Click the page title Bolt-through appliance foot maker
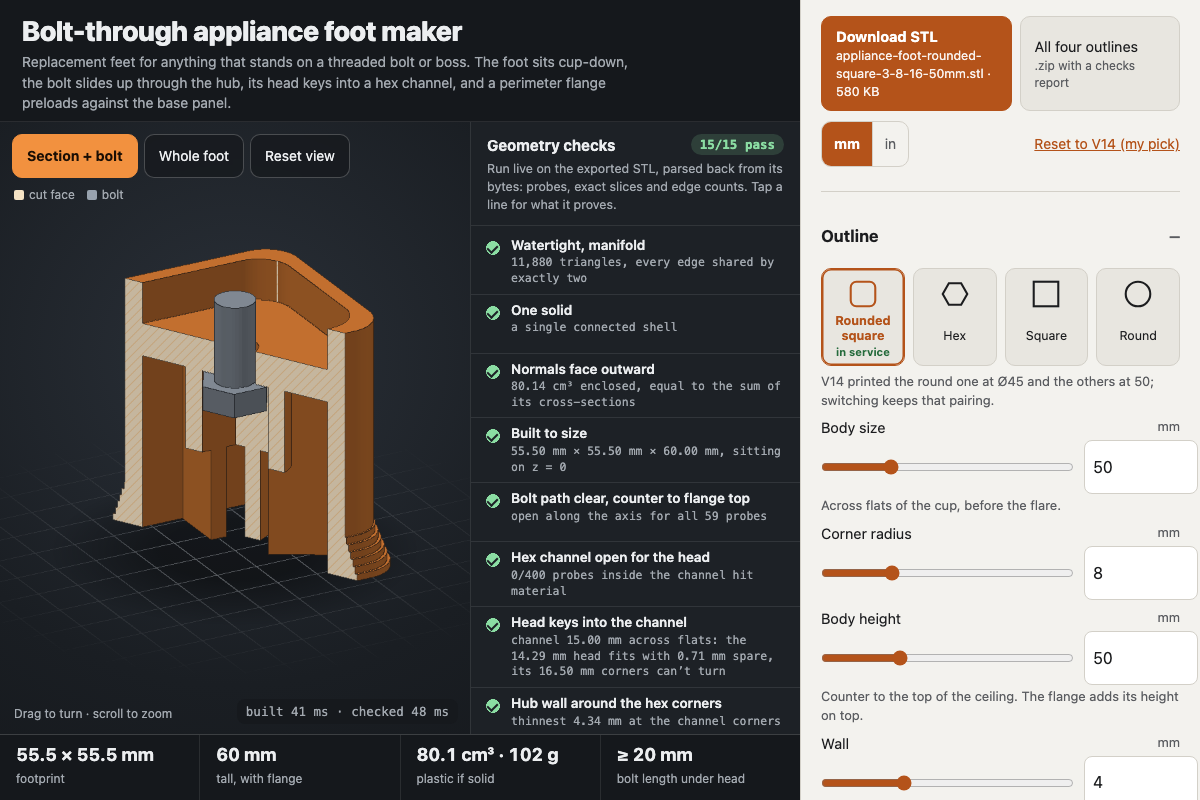 coord(242,31)
